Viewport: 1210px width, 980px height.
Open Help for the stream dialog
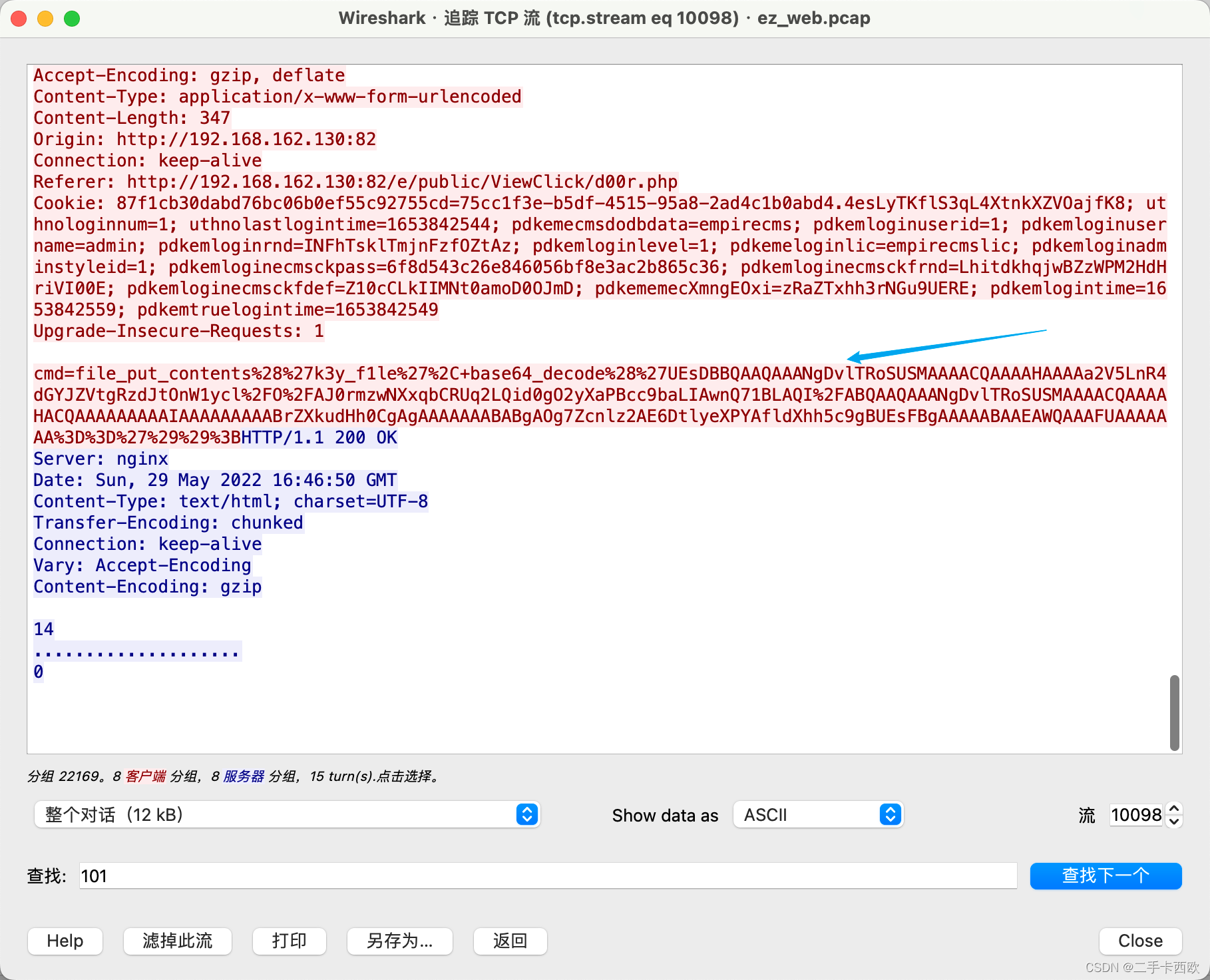tap(65, 941)
